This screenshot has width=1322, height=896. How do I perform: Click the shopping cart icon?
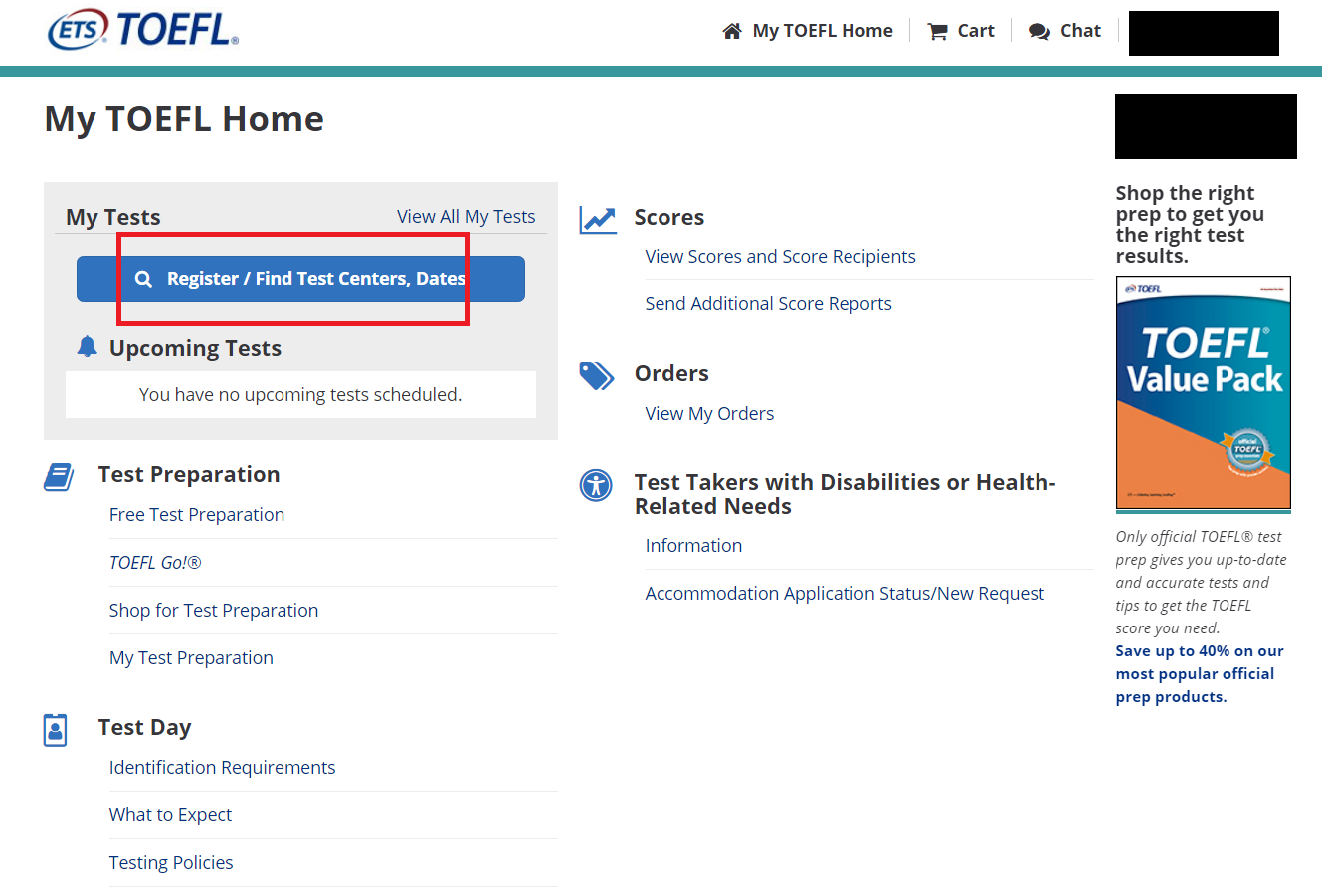(937, 31)
